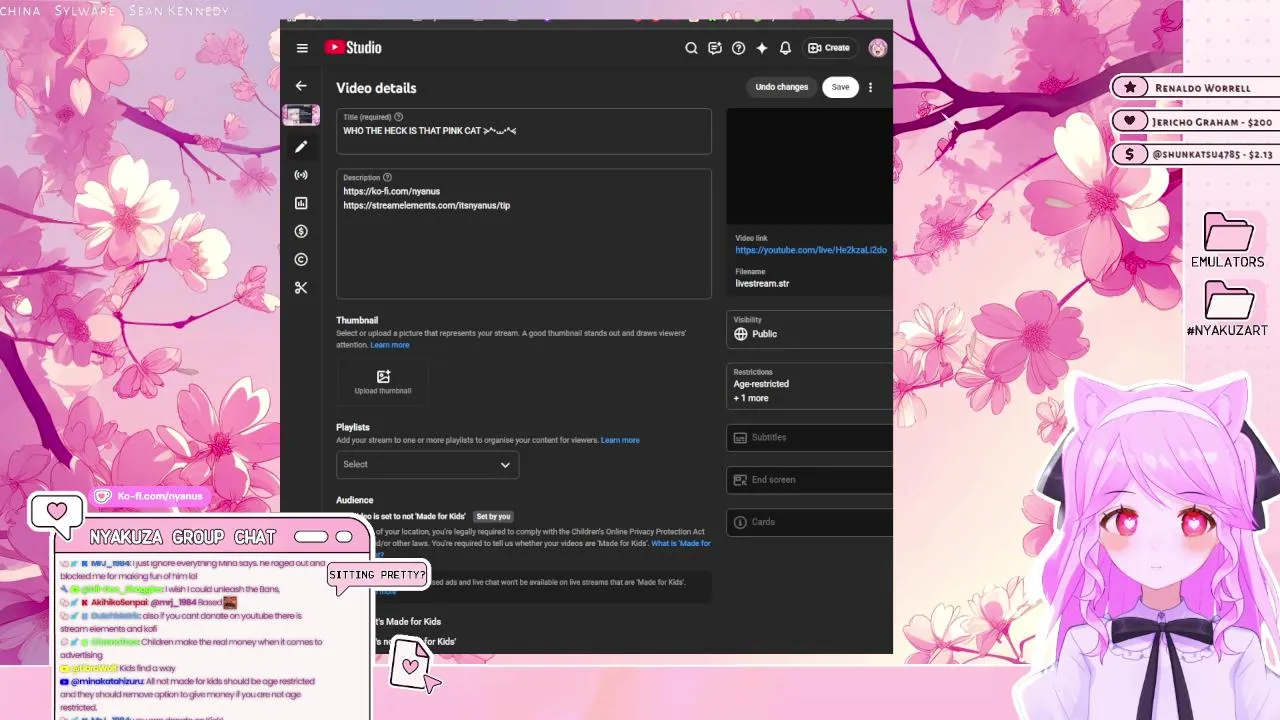This screenshot has width=1280, height=720.
Task: Click the 'What is Made for Kids' link
Action: coord(681,544)
